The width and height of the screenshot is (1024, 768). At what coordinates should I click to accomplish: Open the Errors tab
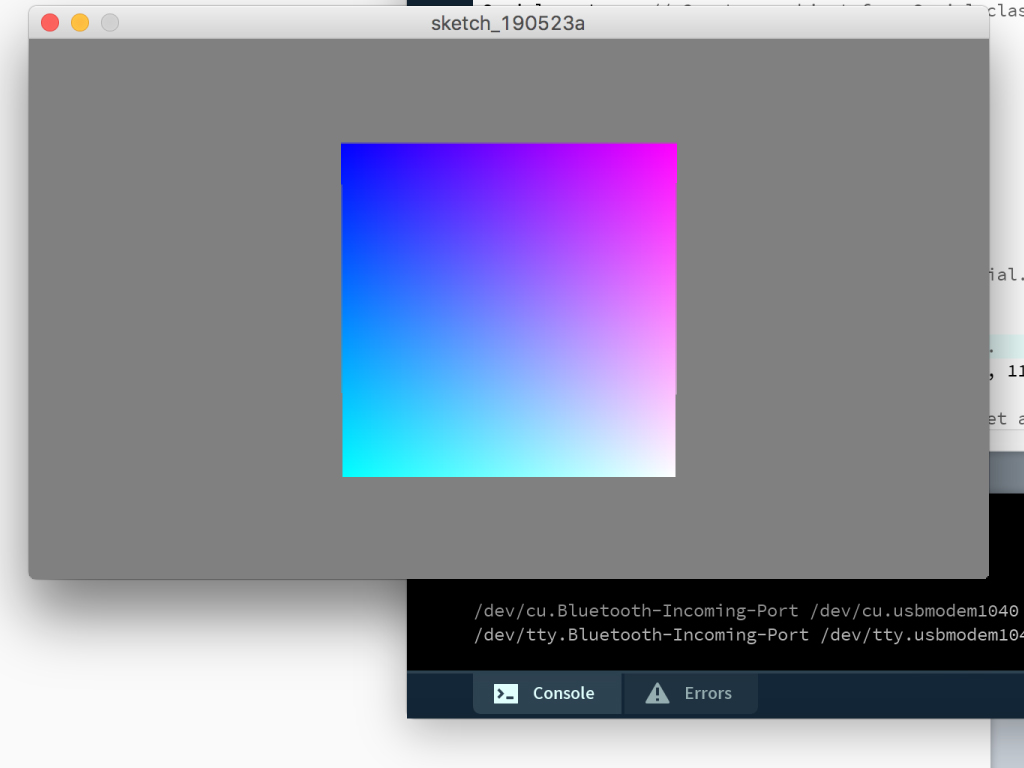click(x=690, y=693)
